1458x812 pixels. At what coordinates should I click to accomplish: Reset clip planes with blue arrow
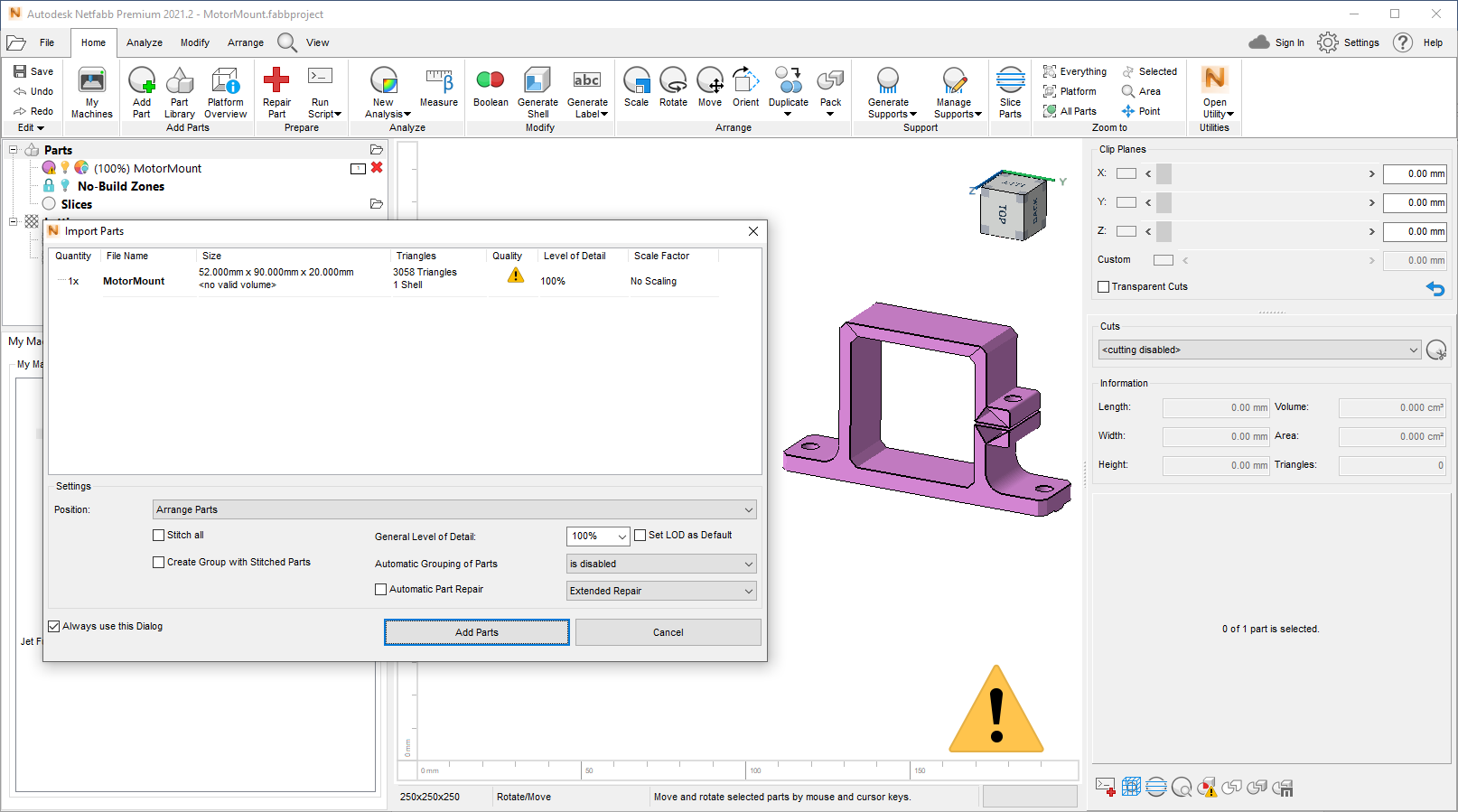tap(1435, 288)
